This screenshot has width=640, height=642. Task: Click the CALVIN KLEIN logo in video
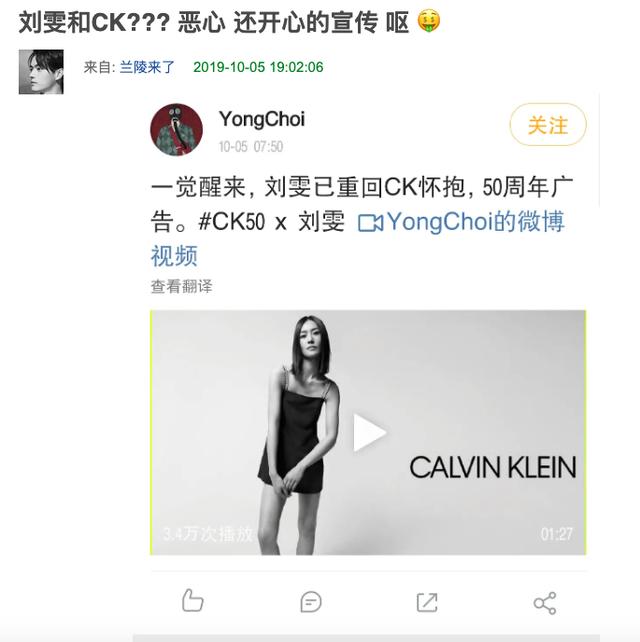coord(493,468)
